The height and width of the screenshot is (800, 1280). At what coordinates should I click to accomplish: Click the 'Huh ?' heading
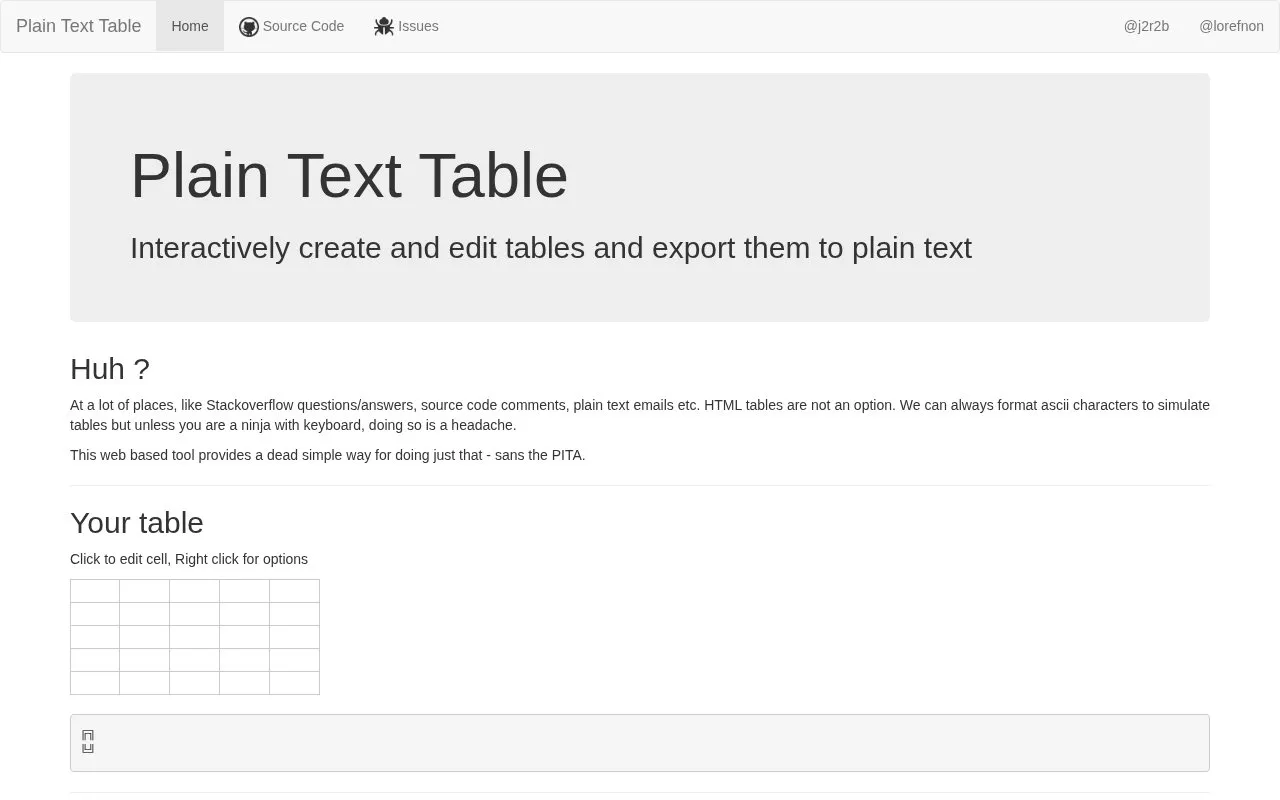coord(110,369)
